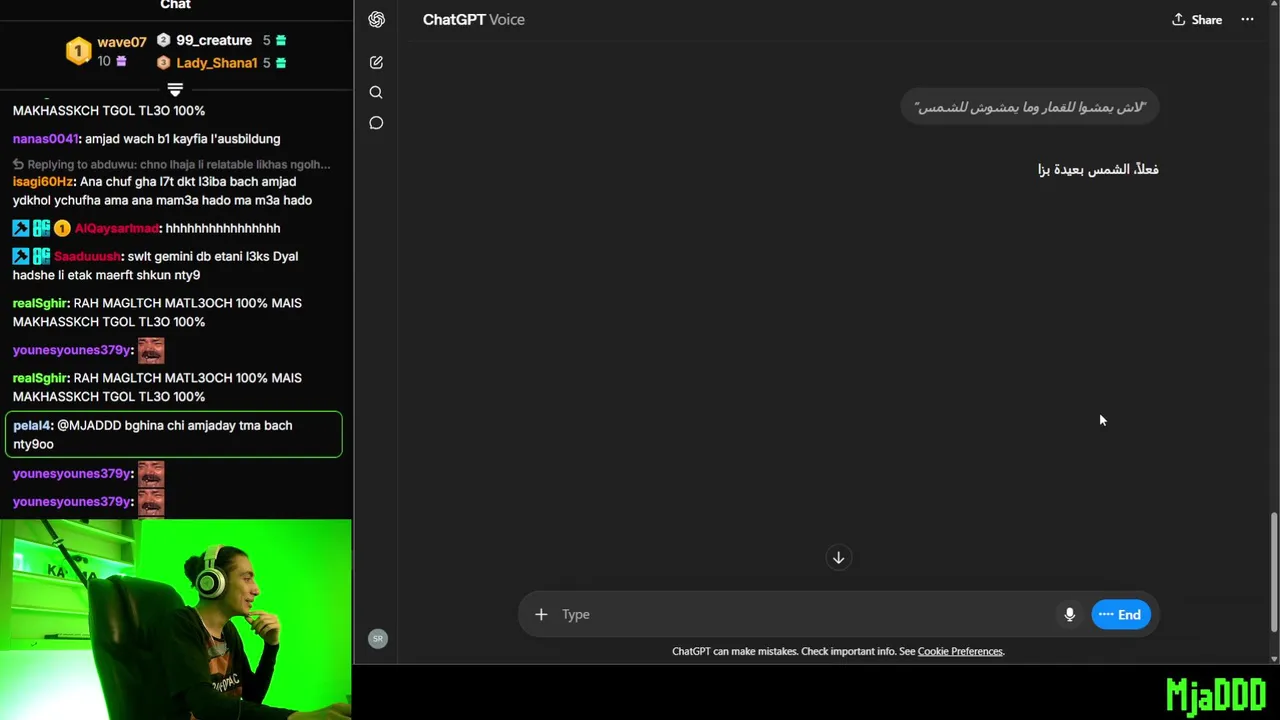Viewport: 1280px width, 720px height.
Task: Open the Cookie Preferences link
Action: click(x=960, y=651)
